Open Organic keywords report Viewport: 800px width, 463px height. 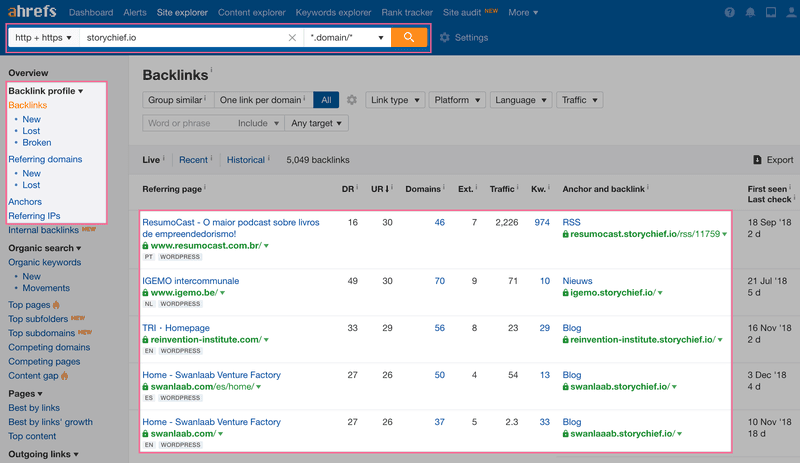click(44, 262)
